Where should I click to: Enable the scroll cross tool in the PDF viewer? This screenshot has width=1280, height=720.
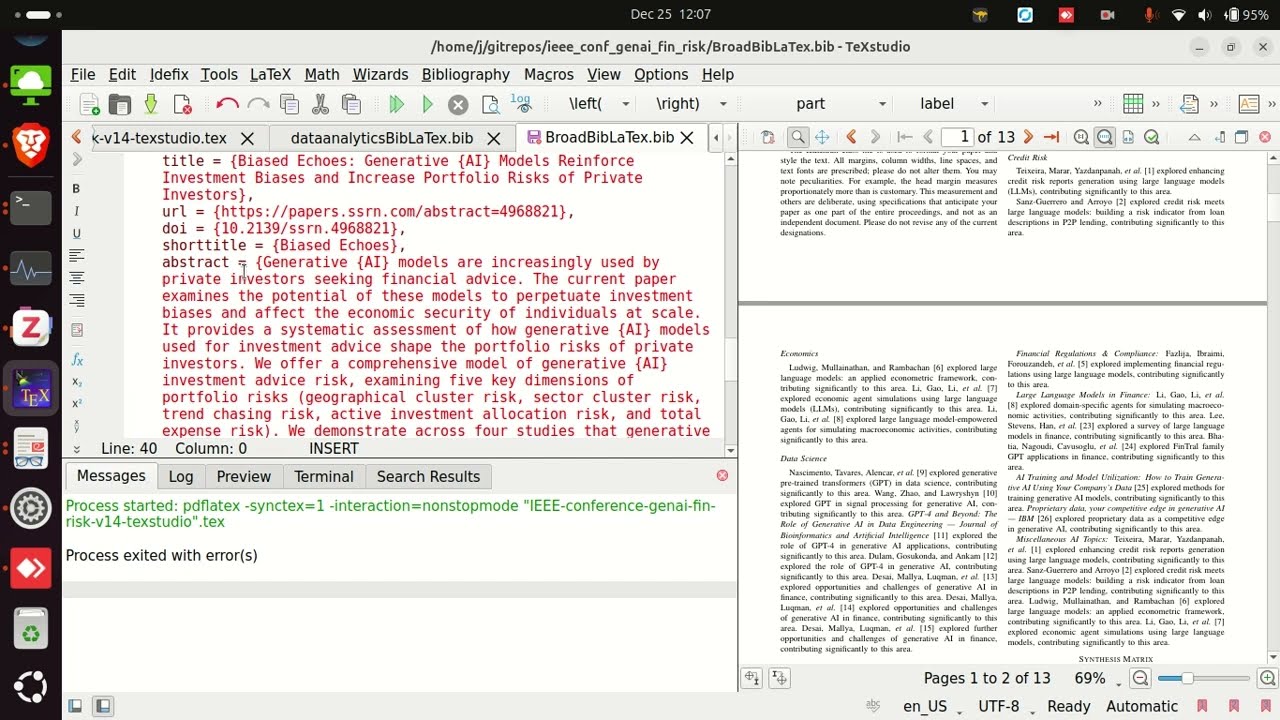tap(822, 137)
